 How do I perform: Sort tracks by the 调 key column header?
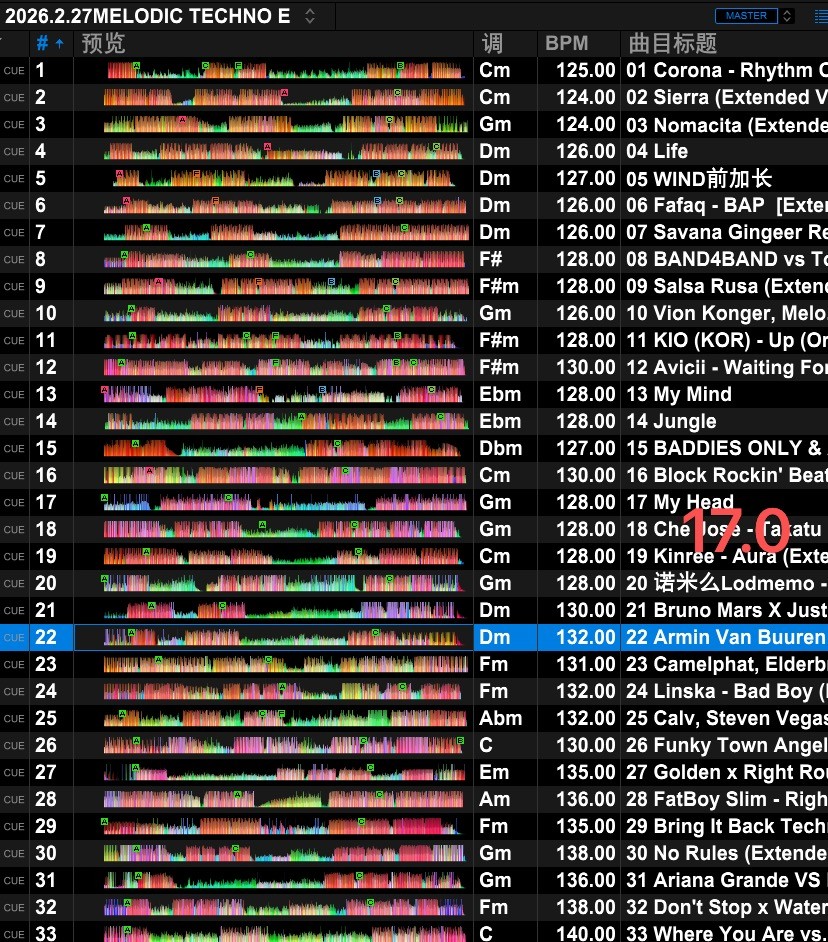(x=492, y=44)
